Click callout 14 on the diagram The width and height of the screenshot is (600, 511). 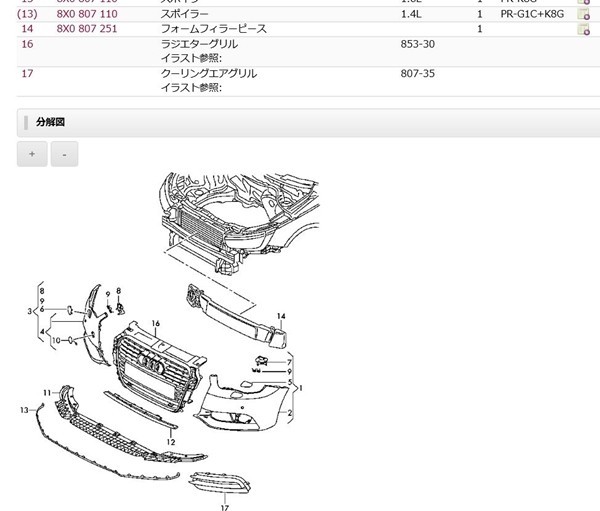pos(281,317)
